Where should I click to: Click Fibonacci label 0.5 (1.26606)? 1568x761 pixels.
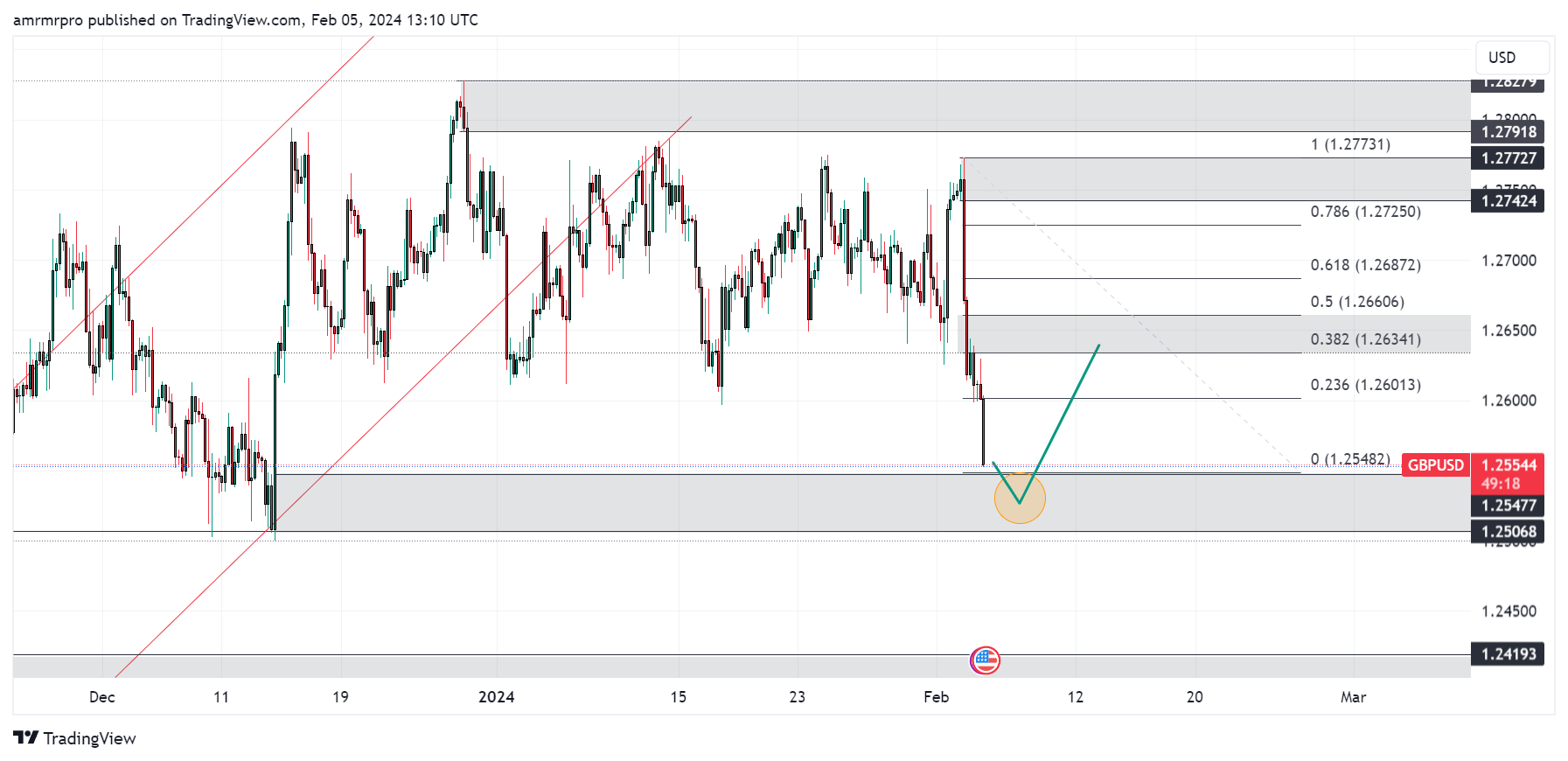(1357, 302)
